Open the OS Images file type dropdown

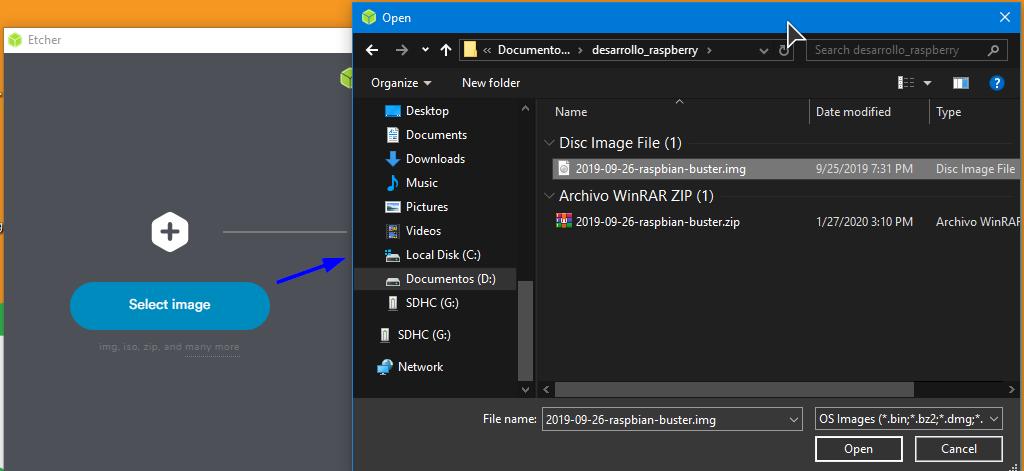(x=909, y=419)
